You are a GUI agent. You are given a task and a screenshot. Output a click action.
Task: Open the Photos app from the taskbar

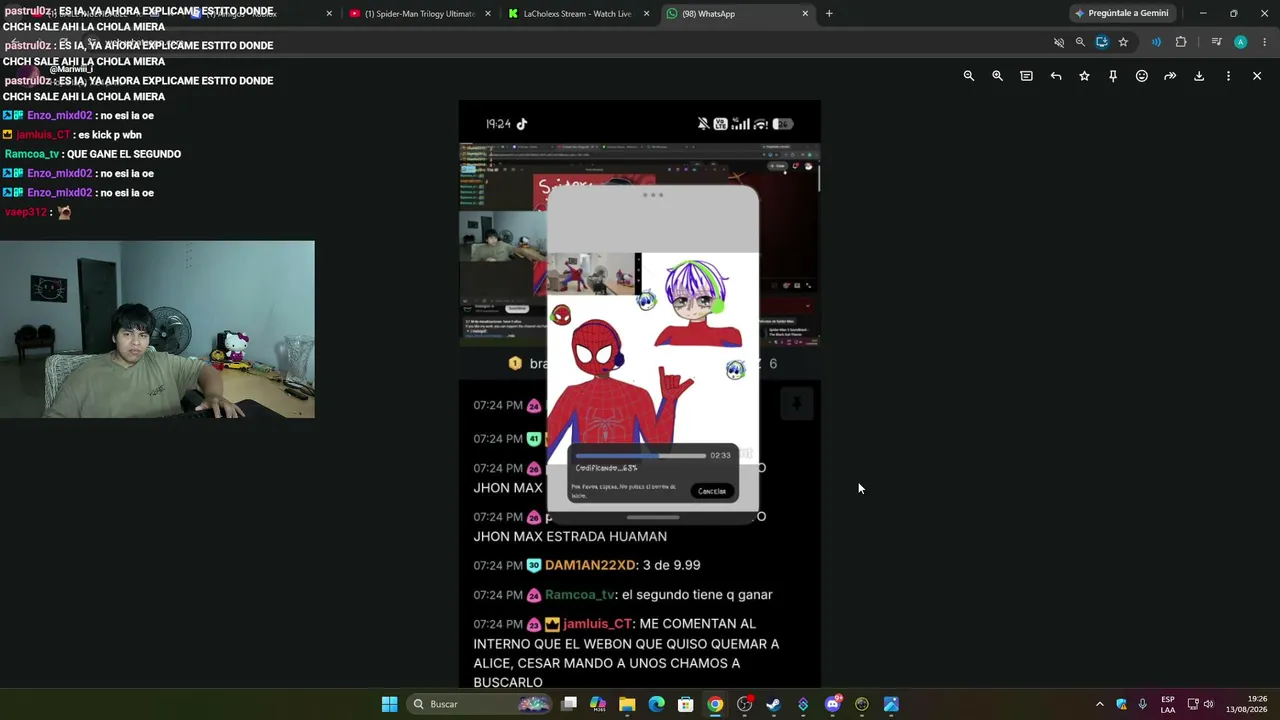coord(891,704)
